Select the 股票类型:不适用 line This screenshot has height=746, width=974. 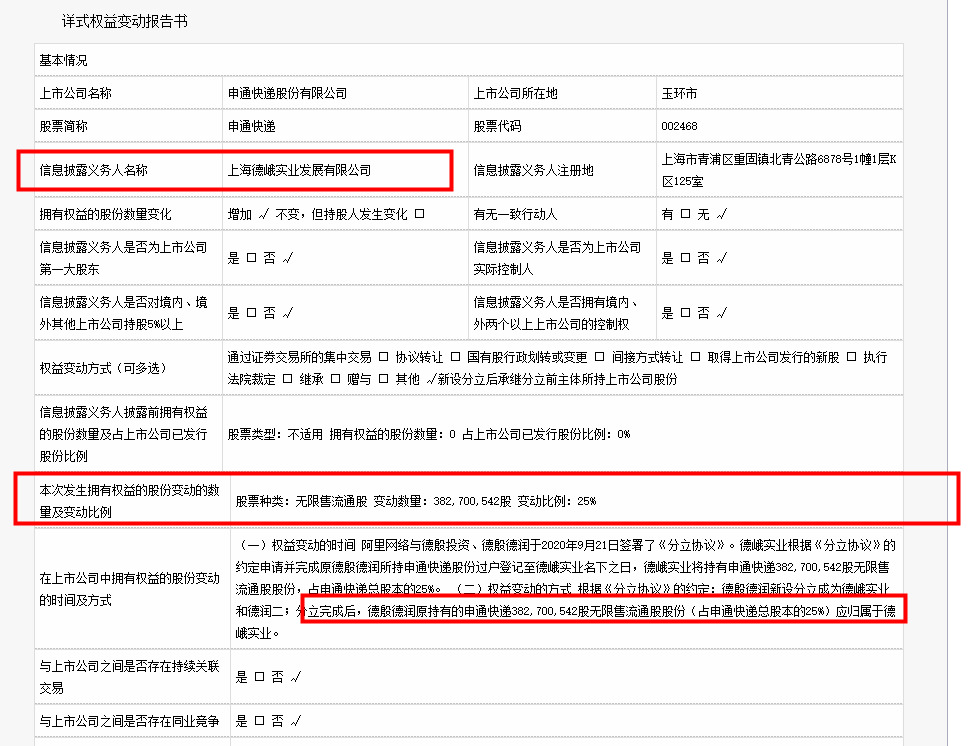click(x=429, y=434)
